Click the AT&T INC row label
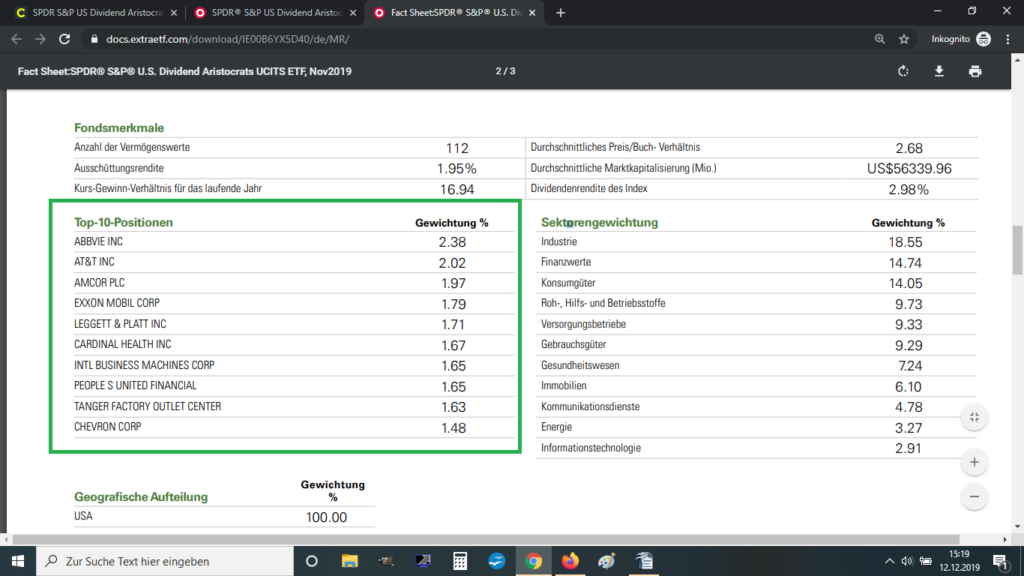This screenshot has height=576, width=1024. [x=94, y=262]
